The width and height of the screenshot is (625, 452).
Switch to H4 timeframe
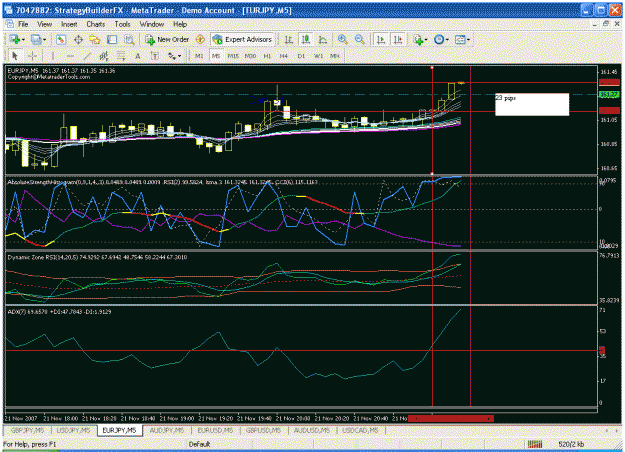pos(283,56)
